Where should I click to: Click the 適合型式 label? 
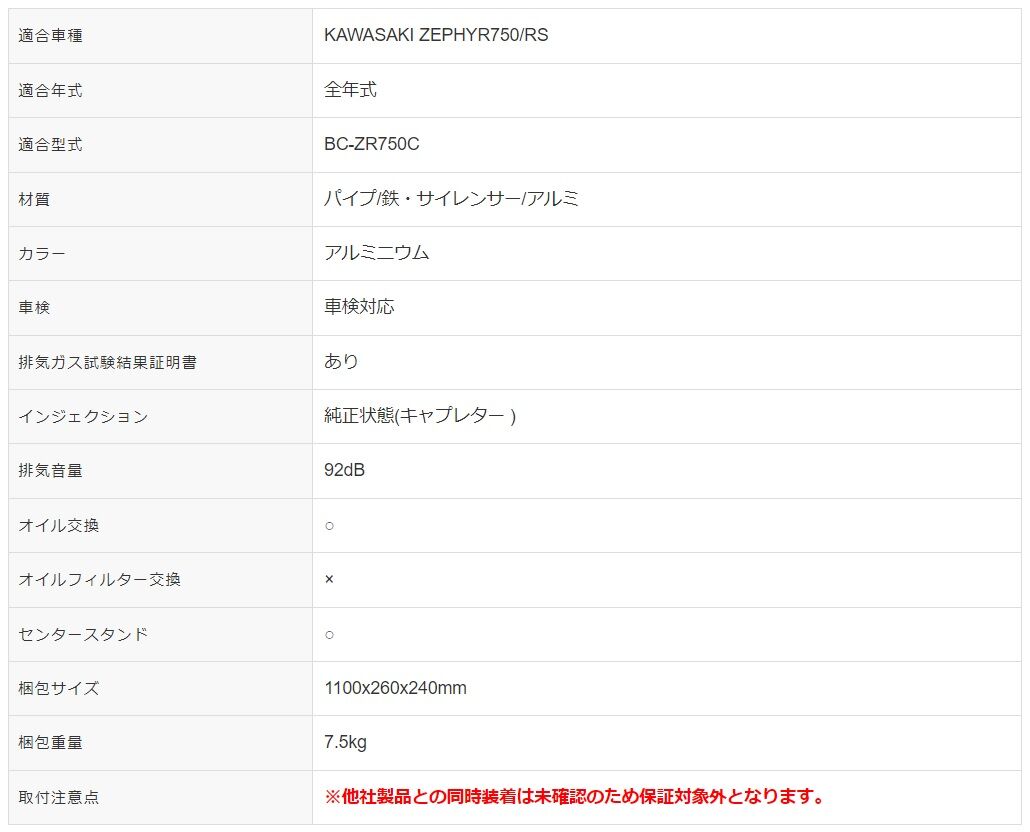pos(51,144)
